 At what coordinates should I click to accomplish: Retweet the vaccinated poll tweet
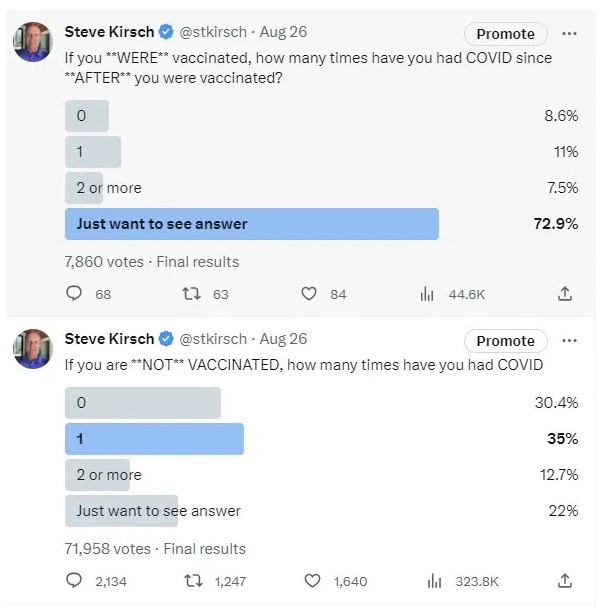point(192,294)
